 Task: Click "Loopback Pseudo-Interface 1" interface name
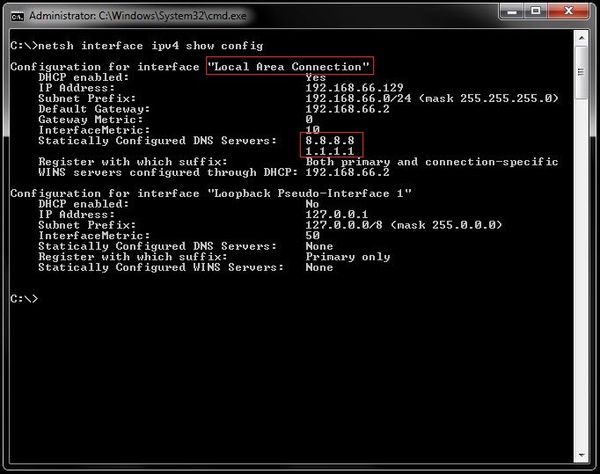click(x=309, y=193)
